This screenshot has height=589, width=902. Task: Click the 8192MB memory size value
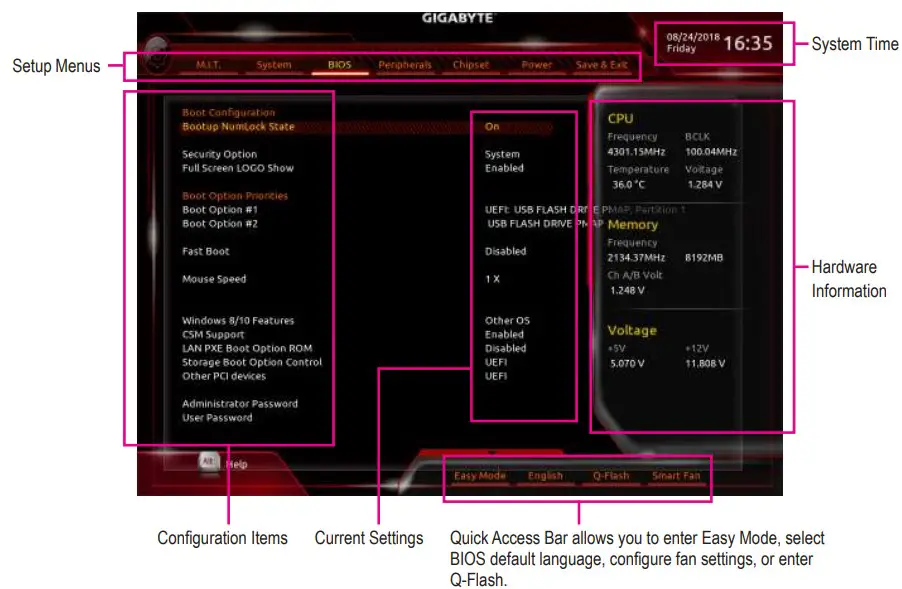704,258
